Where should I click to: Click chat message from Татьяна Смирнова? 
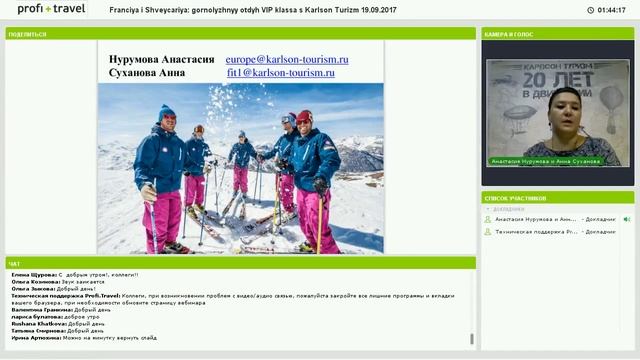click(58, 331)
